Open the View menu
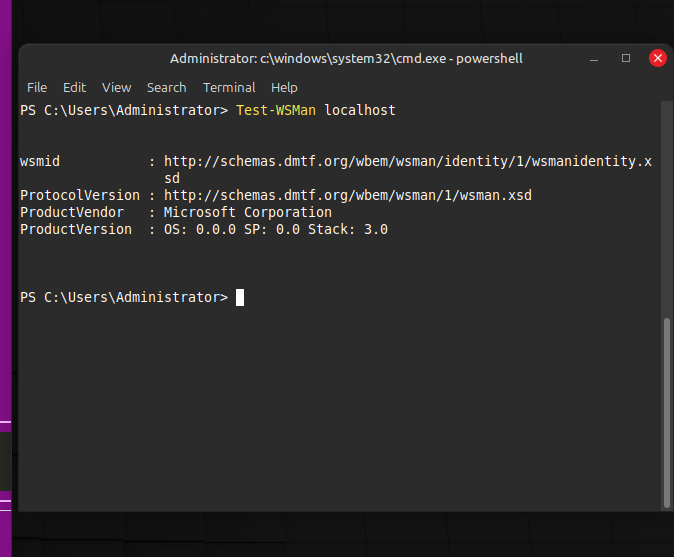This screenshot has height=557, width=674. [116, 87]
